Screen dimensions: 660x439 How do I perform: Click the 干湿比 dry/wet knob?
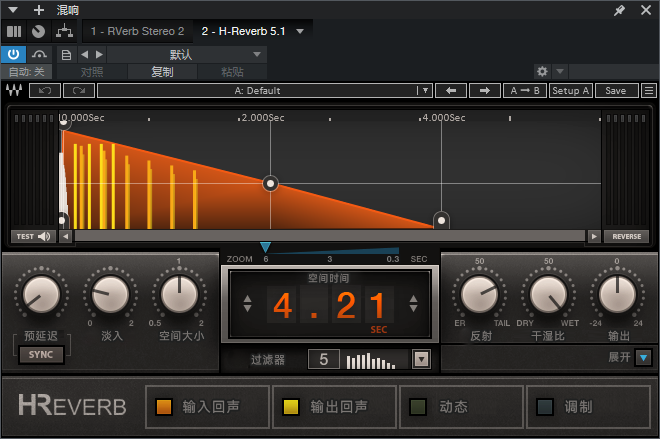[x=548, y=294]
